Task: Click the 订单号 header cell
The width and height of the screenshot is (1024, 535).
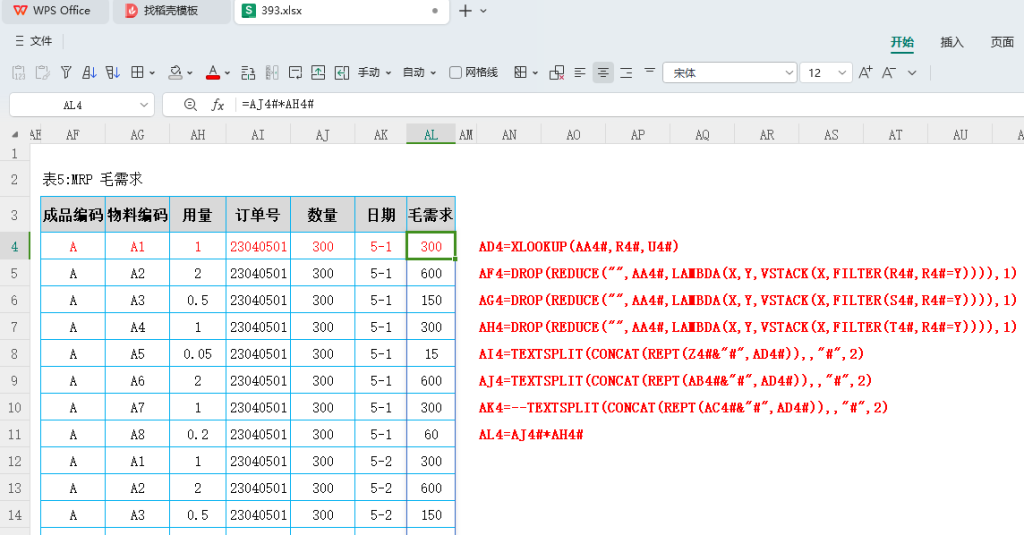Action: pyautogui.click(x=258, y=215)
